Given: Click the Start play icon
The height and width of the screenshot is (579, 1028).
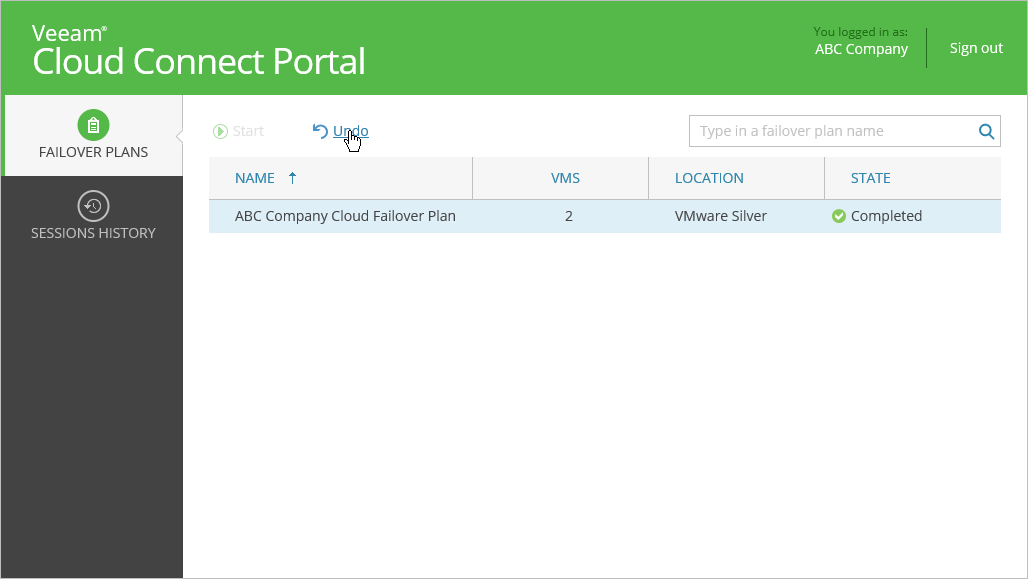Looking at the screenshot, I should click(220, 131).
